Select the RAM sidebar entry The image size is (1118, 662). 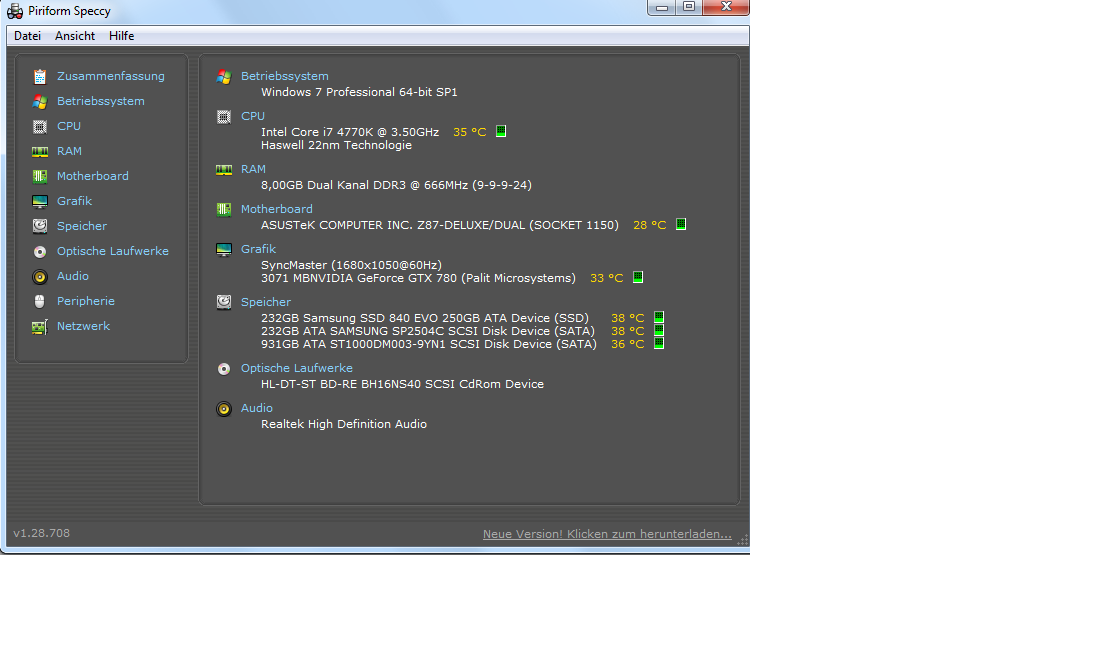69,151
